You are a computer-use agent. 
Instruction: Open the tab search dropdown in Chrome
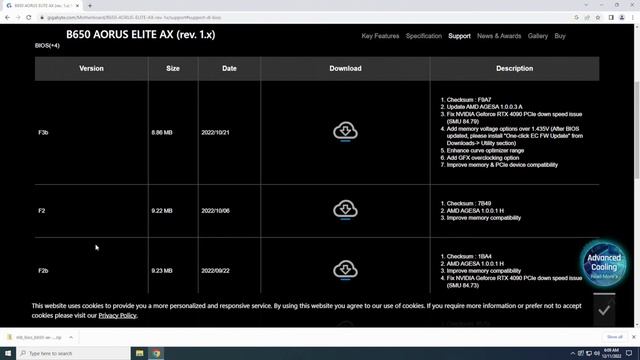[x=586, y=5]
